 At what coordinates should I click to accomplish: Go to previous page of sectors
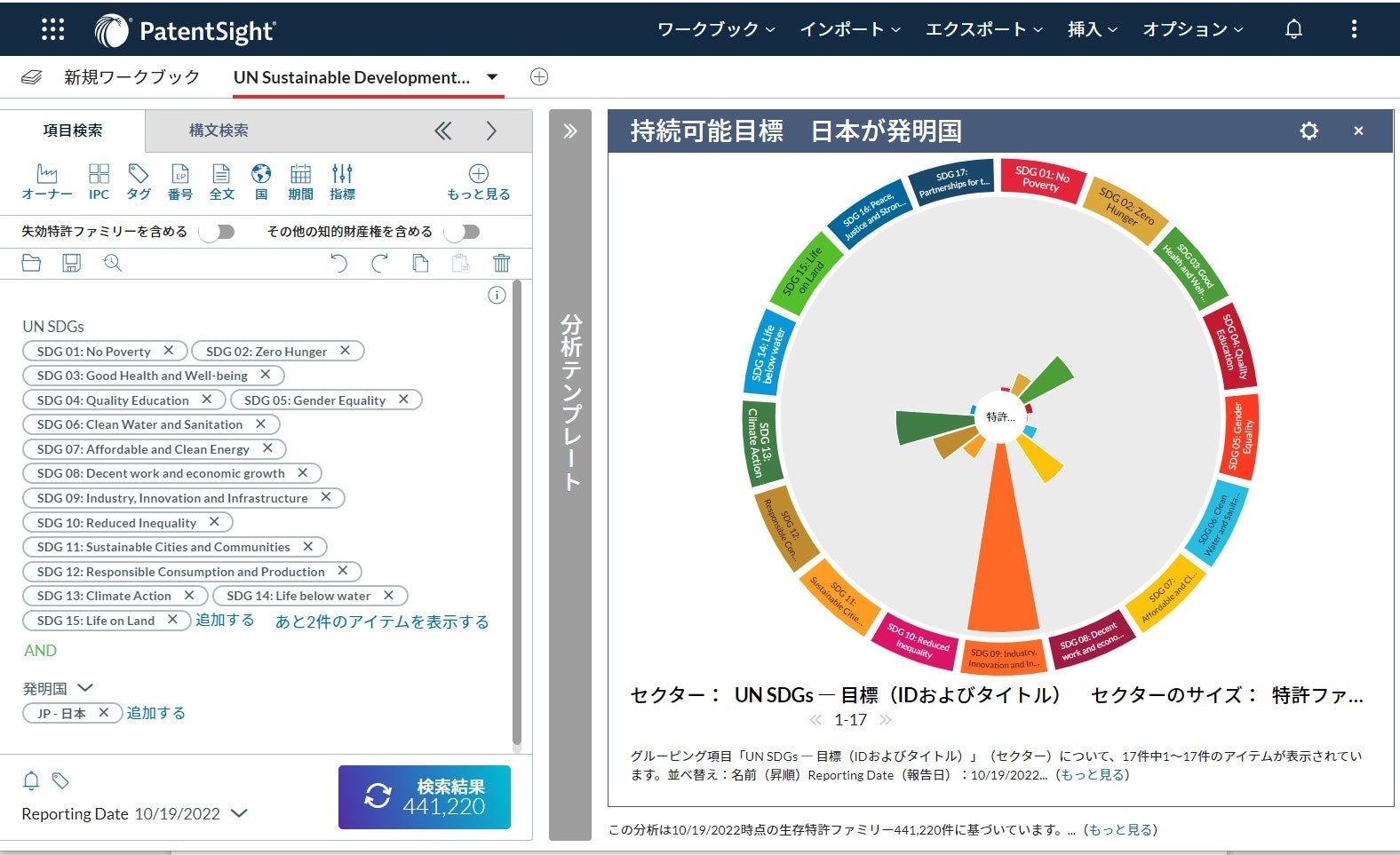coord(815,720)
